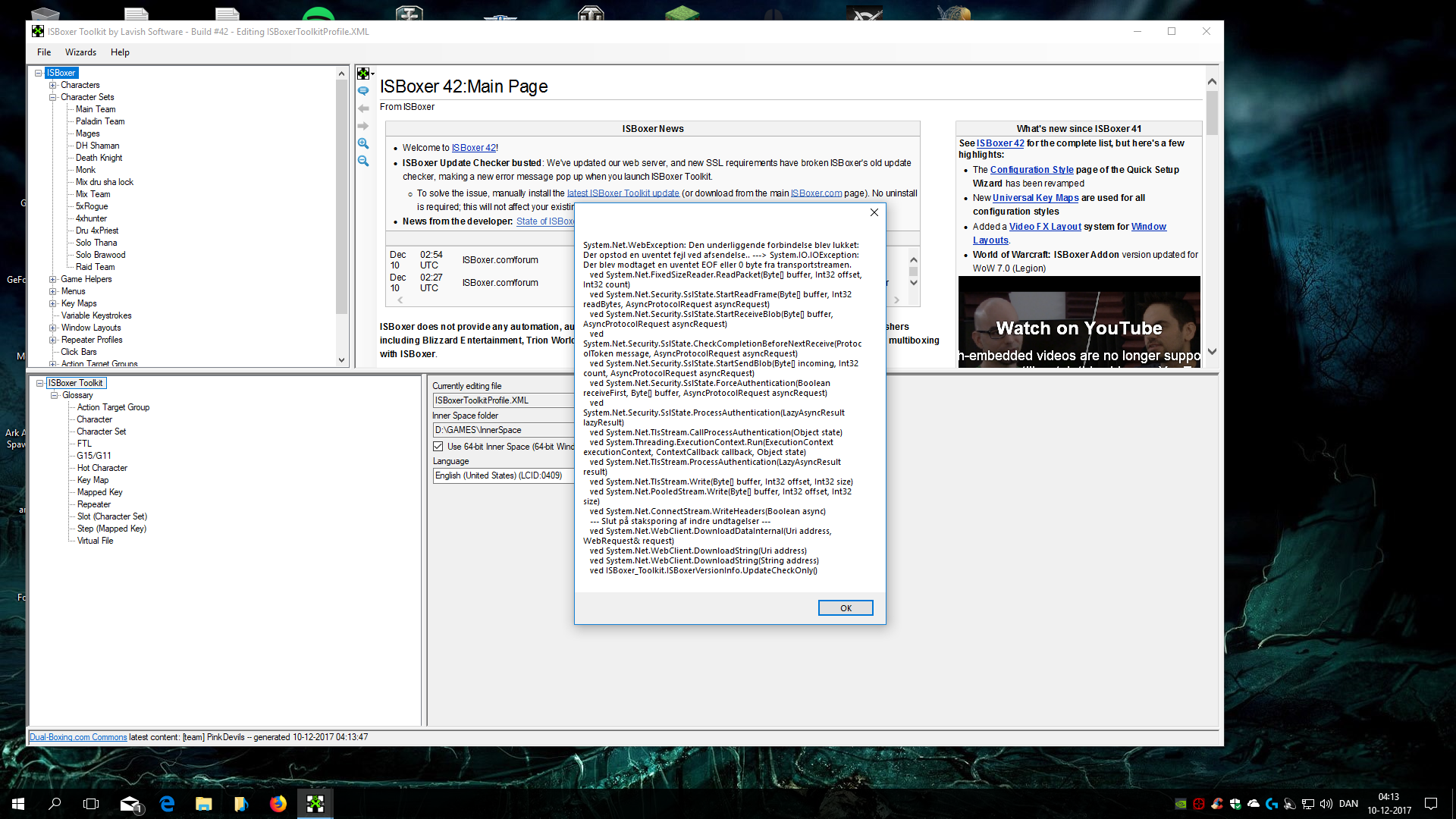Expand the Window Layouts node
The width and height of the screenshot is (1456, 819).
(x=53, y=328)
